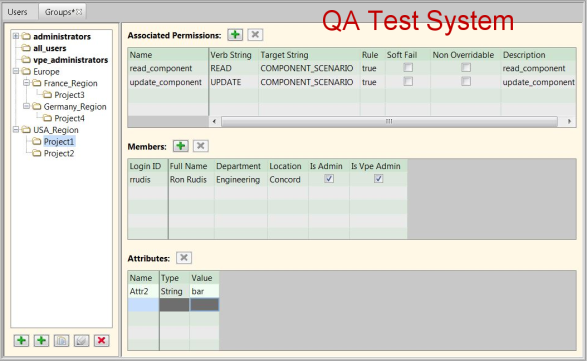Collapse the France_Region node
The image size is (587, 361).
pyautogui.click(x=26, y=83)
